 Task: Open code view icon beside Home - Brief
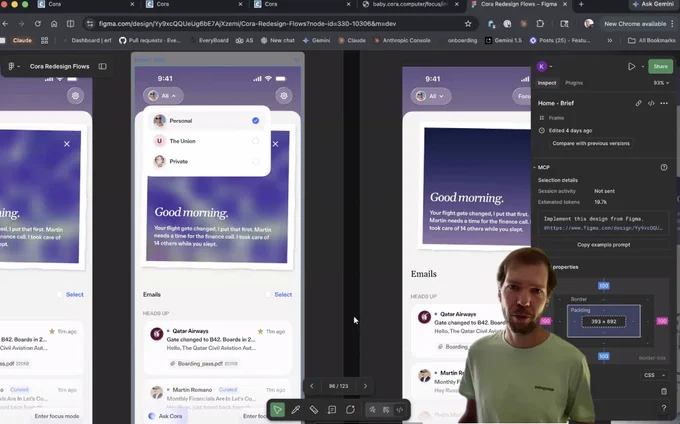click(x=651, y=103)
